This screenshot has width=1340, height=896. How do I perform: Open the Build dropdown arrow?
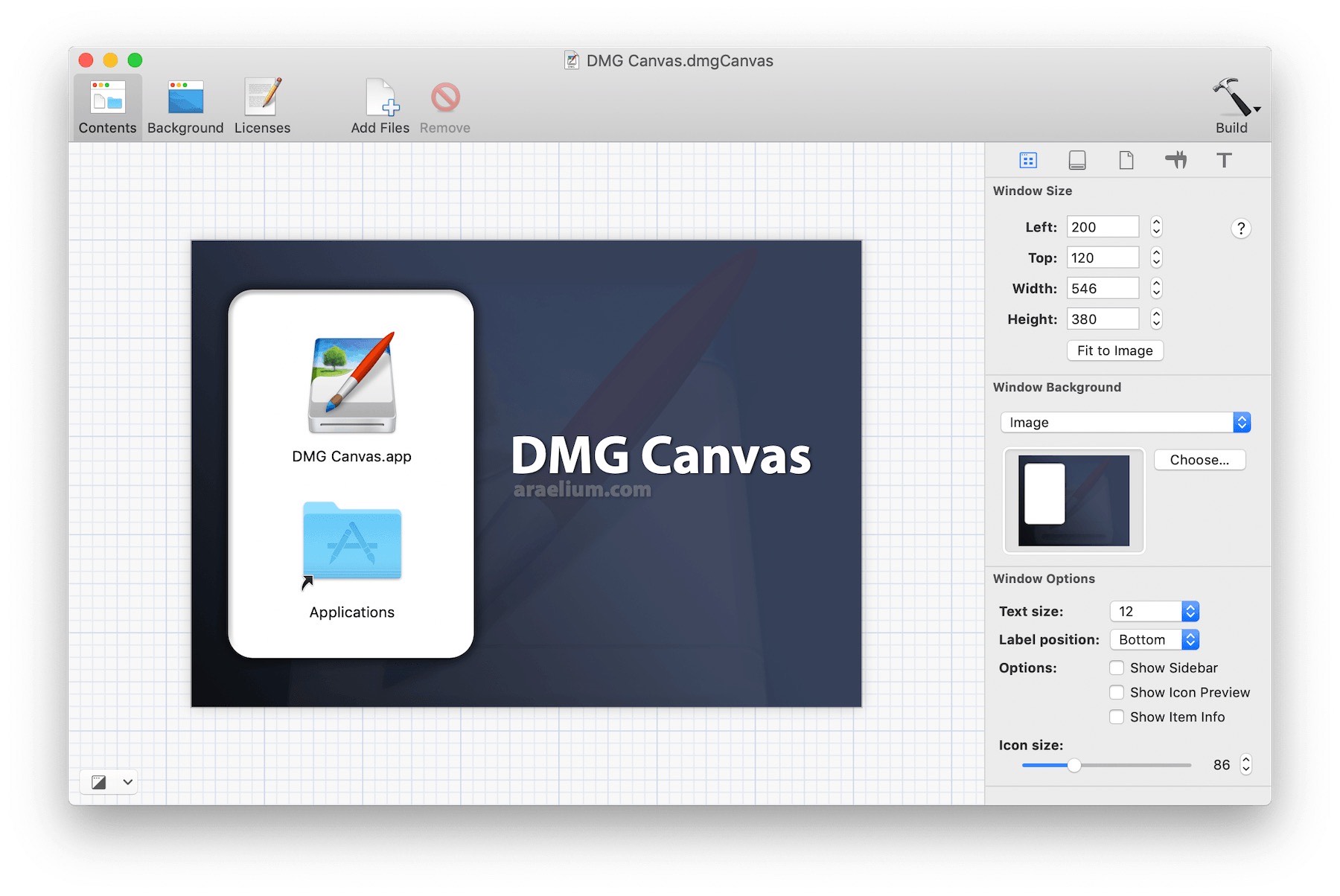click(x=1257, y=109)
